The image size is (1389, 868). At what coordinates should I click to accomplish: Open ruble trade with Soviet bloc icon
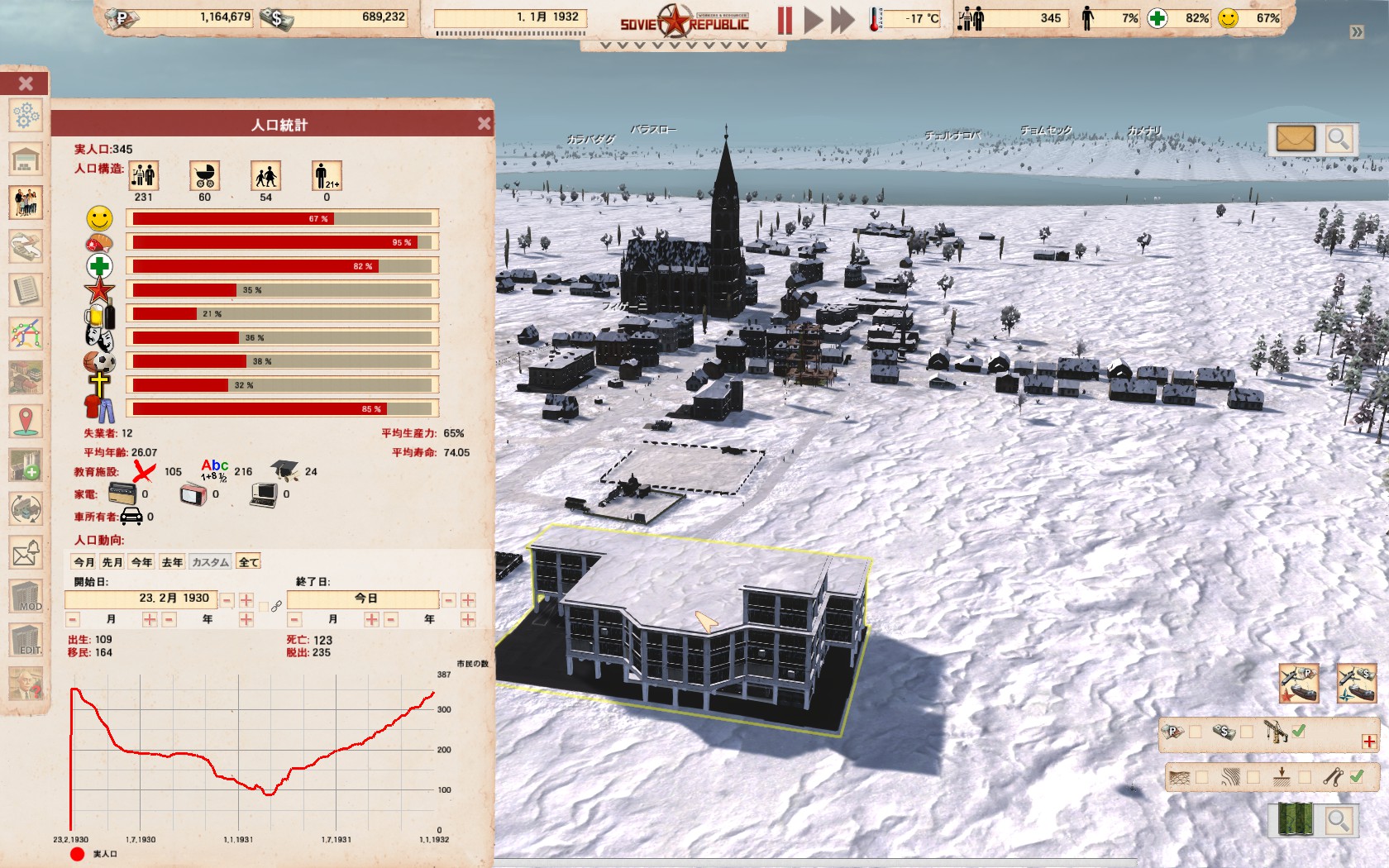tap(1299, 684)
